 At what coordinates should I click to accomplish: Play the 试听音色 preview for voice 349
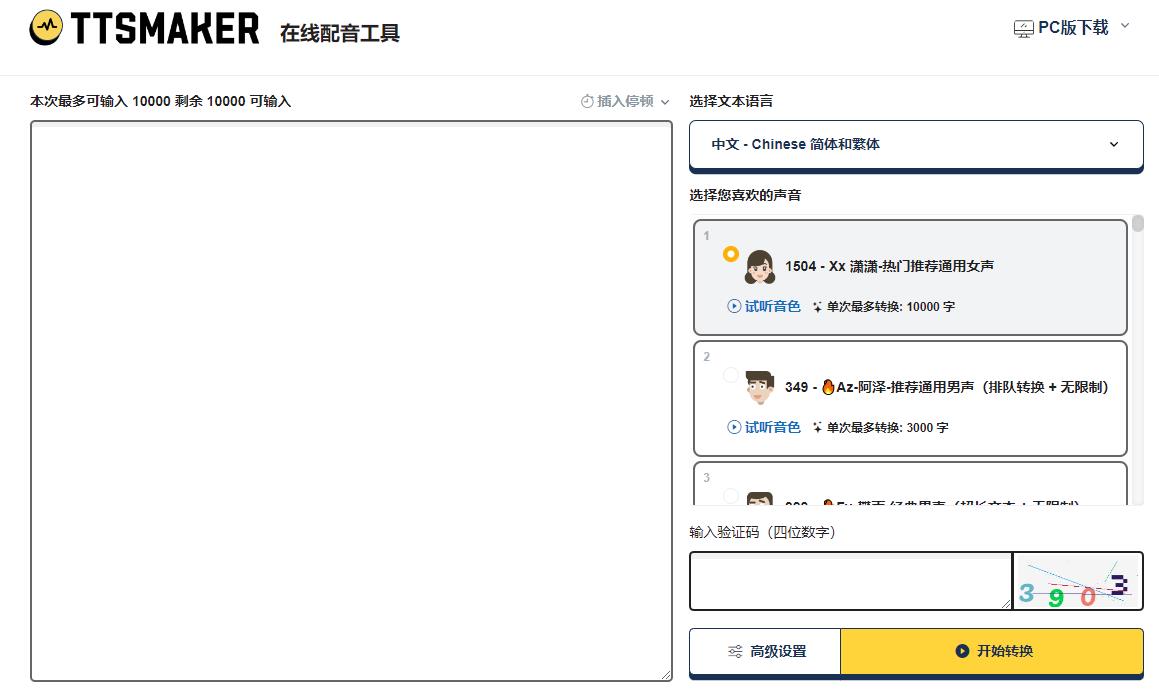[764, 427]
